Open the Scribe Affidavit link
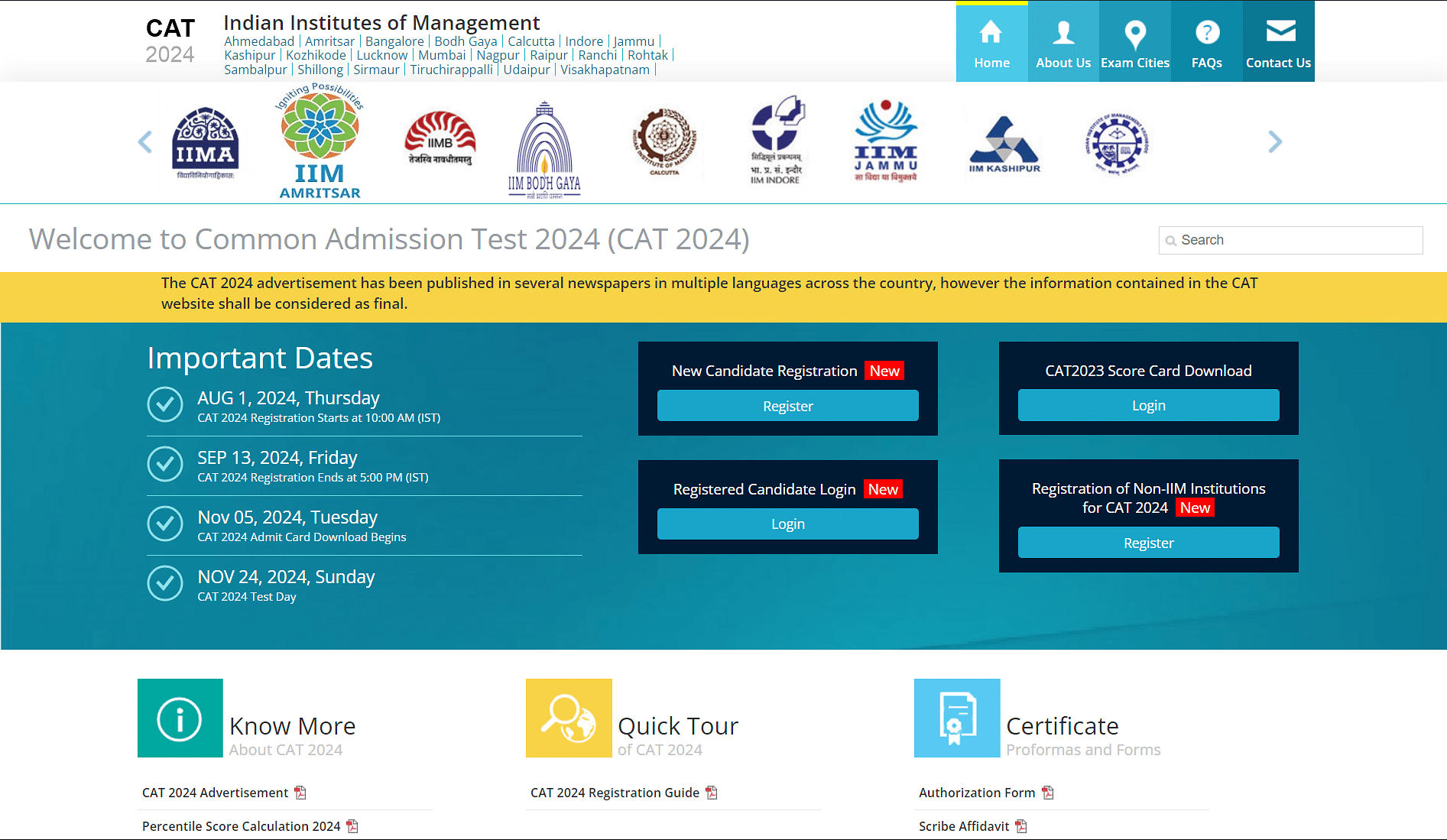The width and height of the screenshot is (1447, 840). click(x=964, y=826)
